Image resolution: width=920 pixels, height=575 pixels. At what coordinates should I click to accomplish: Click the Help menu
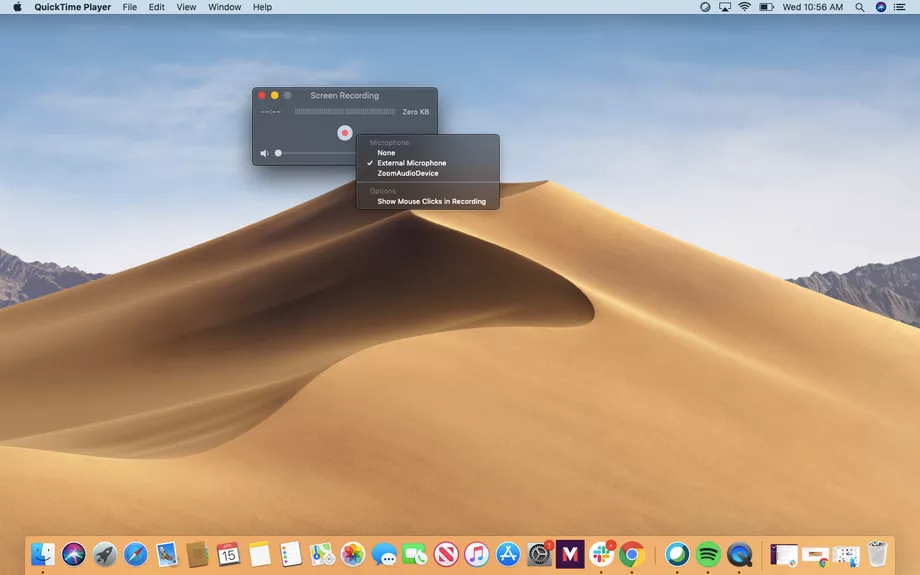262,7
